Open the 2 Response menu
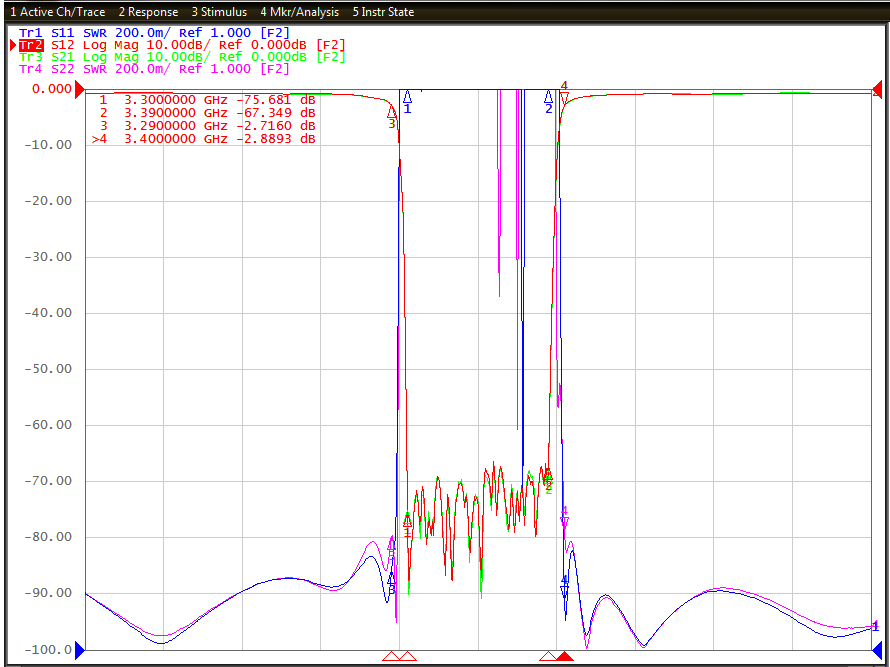The width and height of the screenshot is (890, 667). click(148, 12)
